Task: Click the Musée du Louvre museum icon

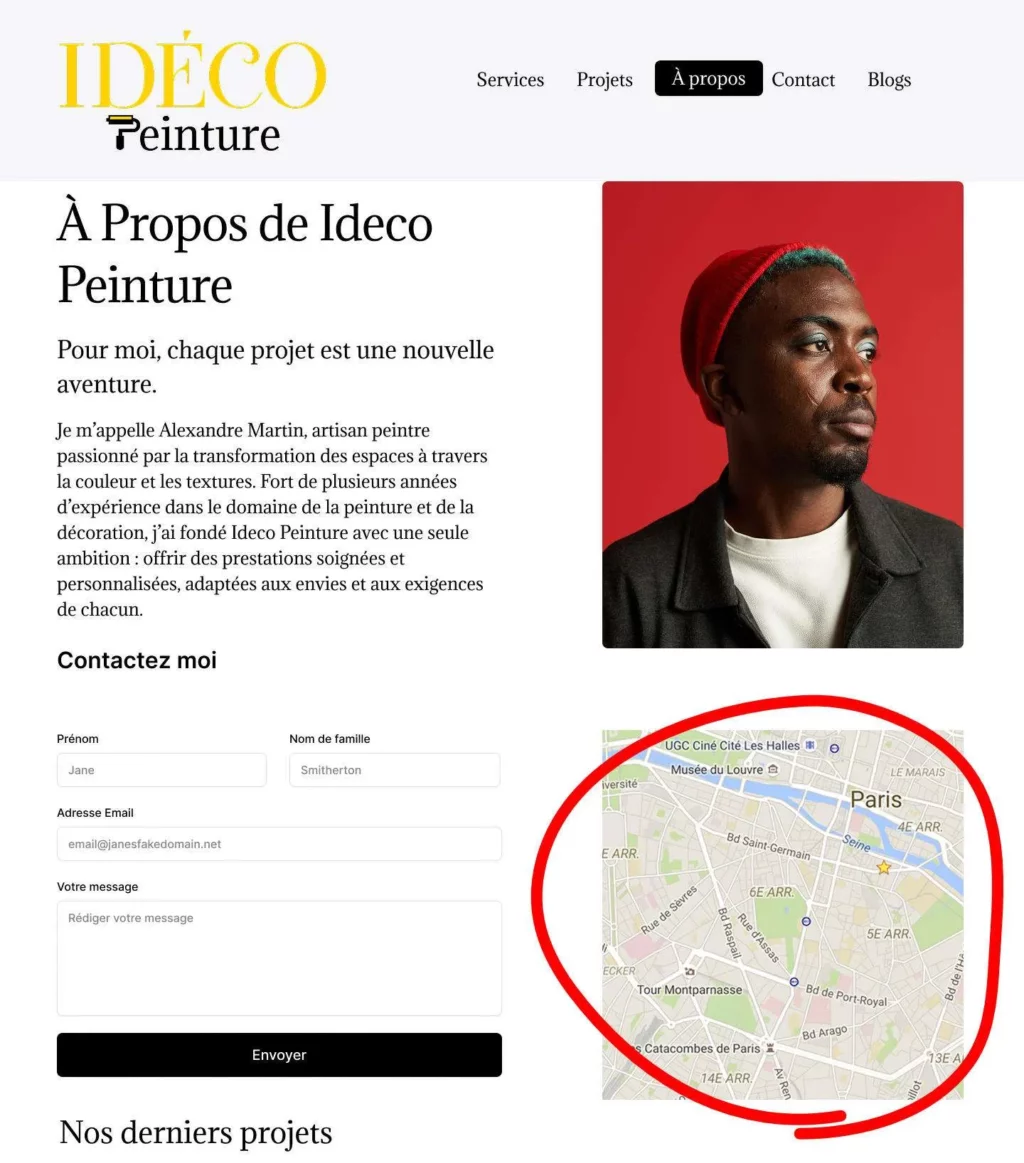Action: [x=773, y=769]
